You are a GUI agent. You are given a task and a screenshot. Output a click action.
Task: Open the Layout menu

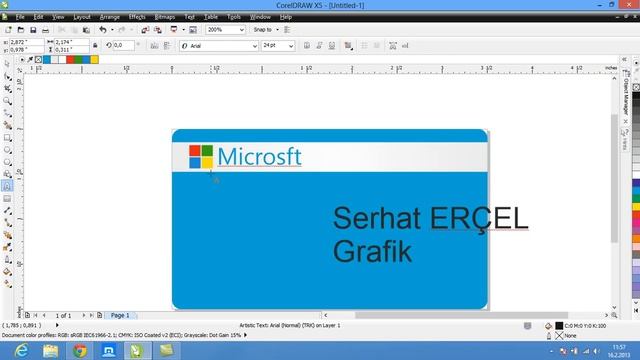click(x=82, y=17)
